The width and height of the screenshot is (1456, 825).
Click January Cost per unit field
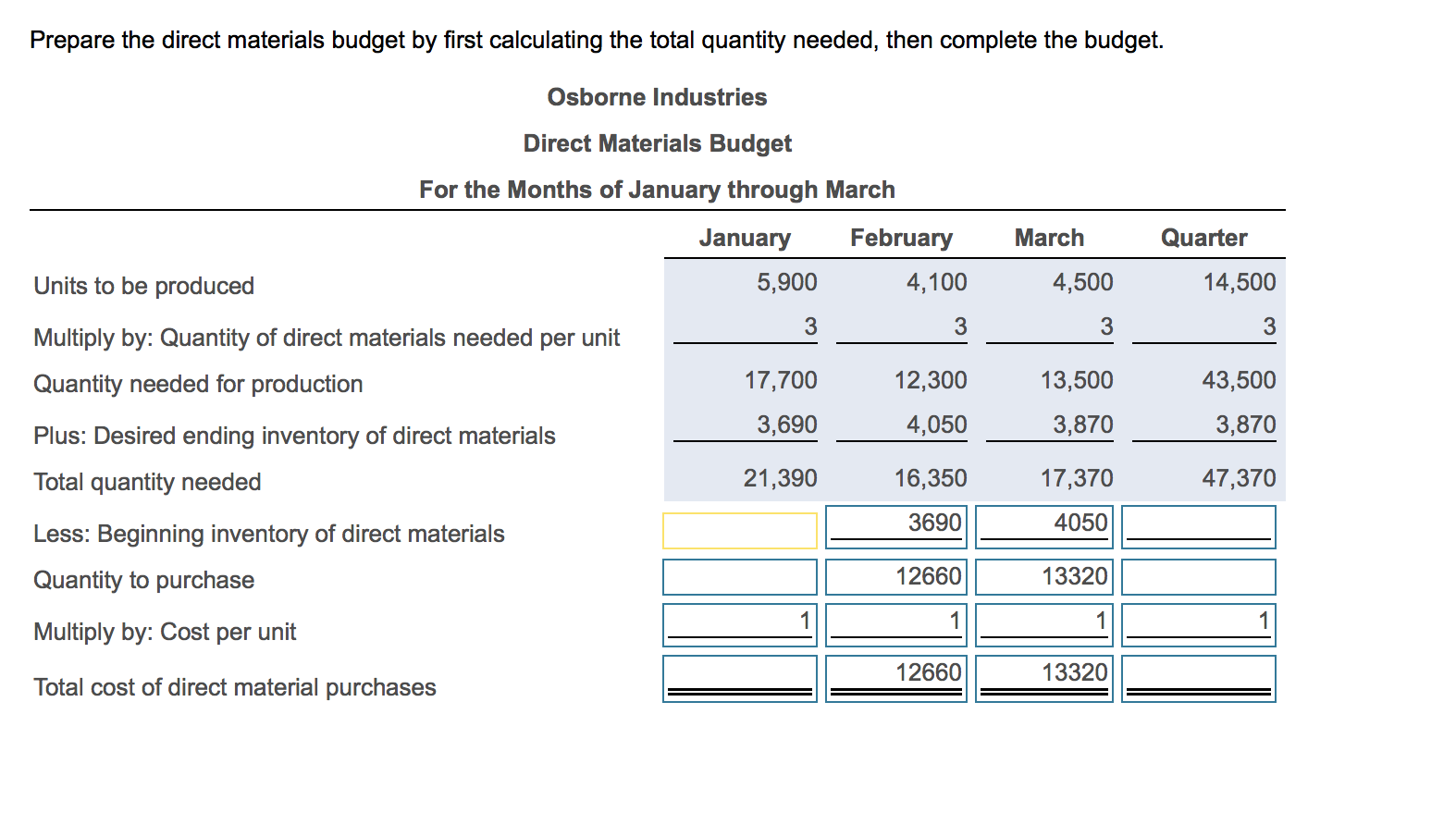[x=740, y=624]
